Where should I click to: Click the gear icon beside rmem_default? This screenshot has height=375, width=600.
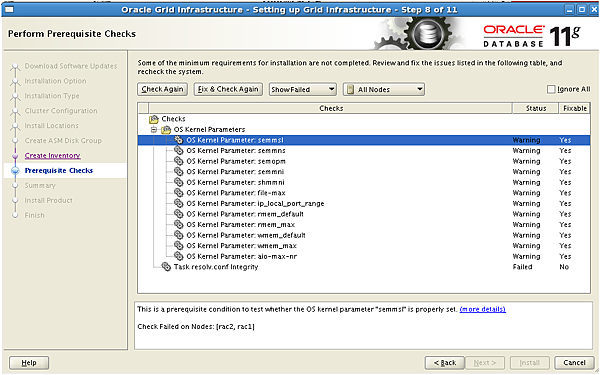[x=178, y=214]
